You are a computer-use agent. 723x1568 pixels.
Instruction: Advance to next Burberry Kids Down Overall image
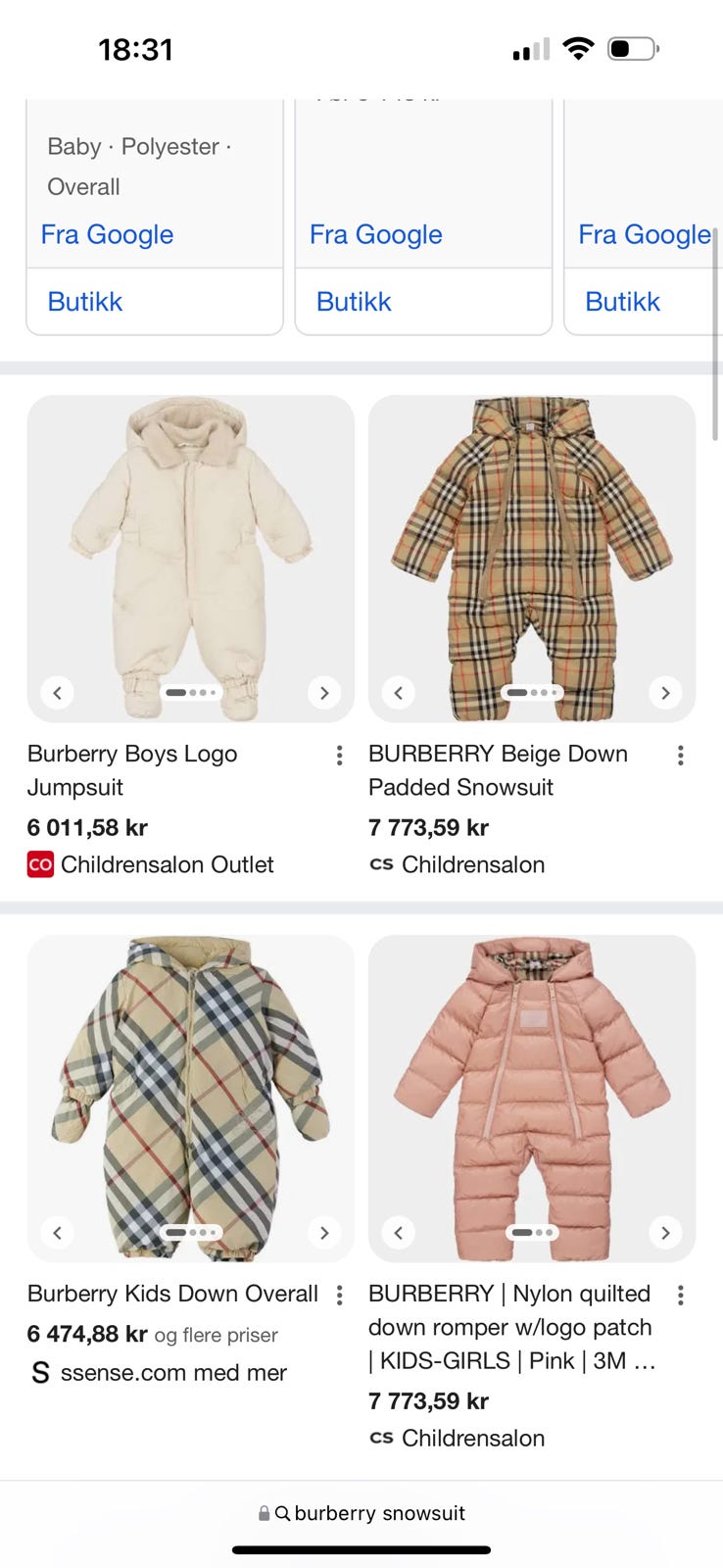324,1233
